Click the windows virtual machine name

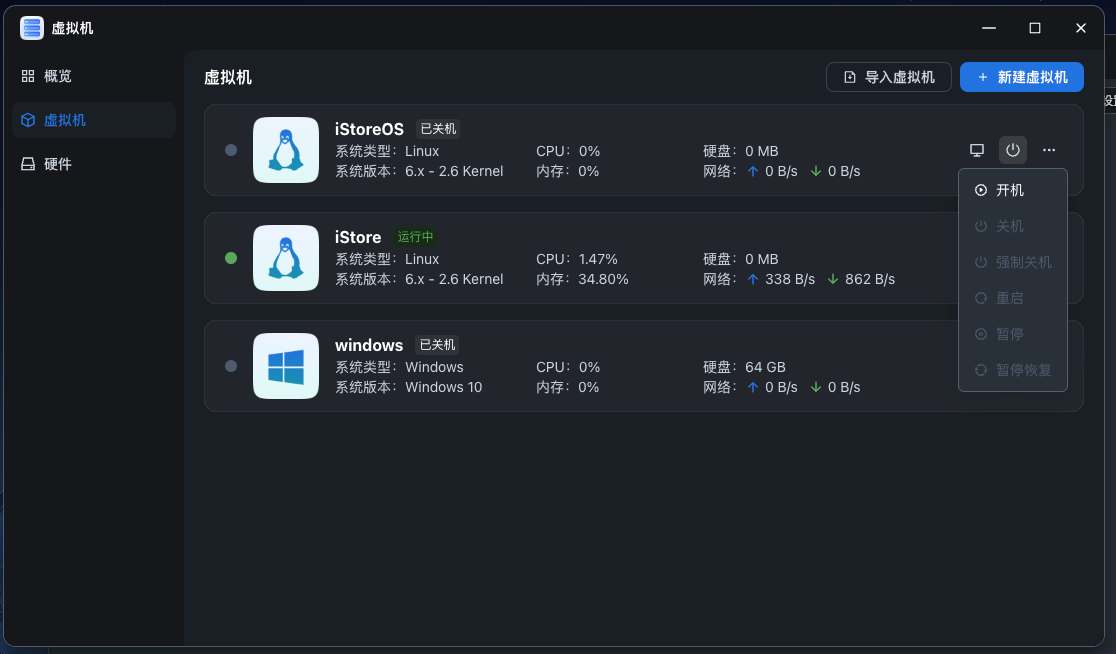tap(369, 345)
